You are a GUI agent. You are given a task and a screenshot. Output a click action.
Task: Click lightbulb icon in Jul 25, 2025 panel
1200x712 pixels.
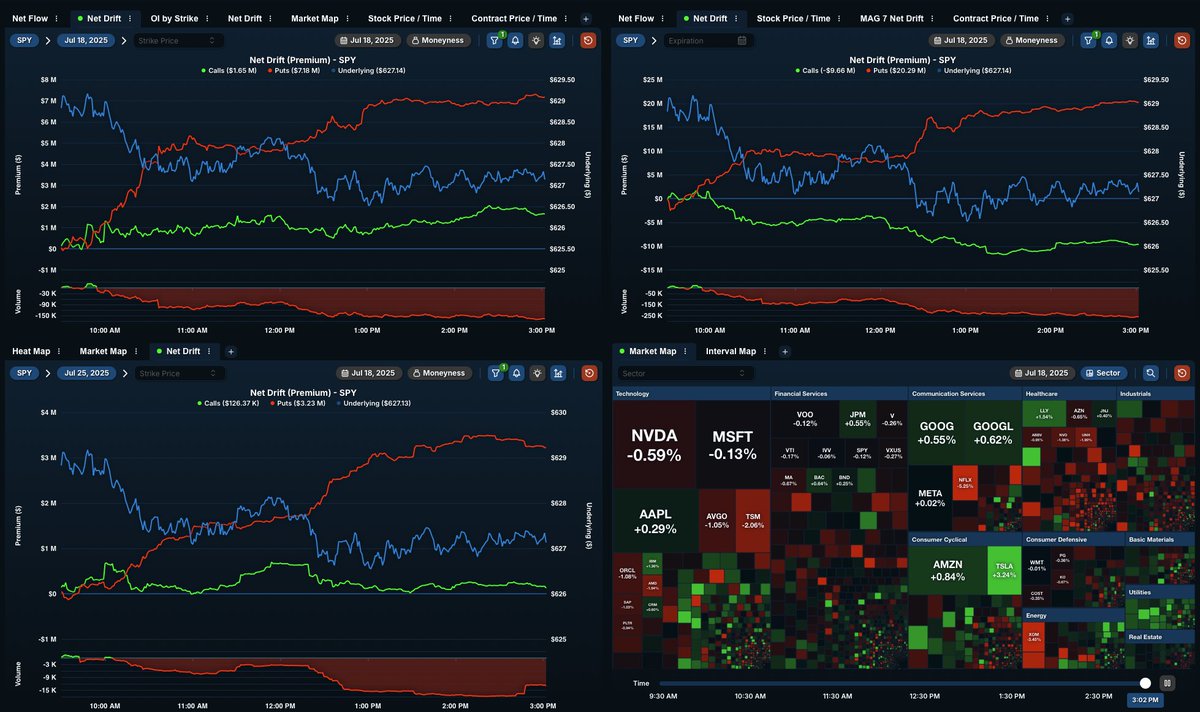[537, 373]
